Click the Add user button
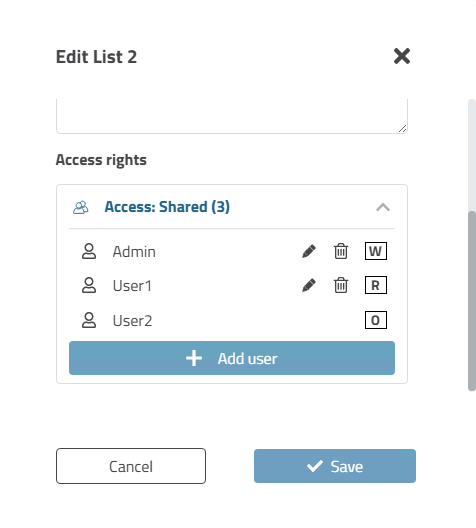Screen dimensions: 476x528 pyautogui.click(x=232, y=358)
